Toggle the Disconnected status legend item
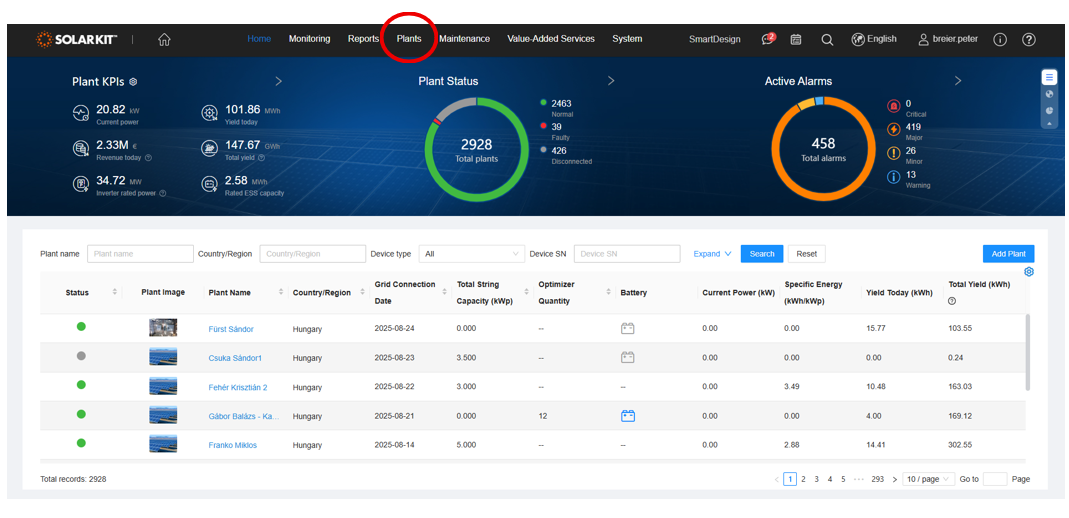Viewport: 1069px width, 518px height. pyautogui.click(x=570, y=150)
